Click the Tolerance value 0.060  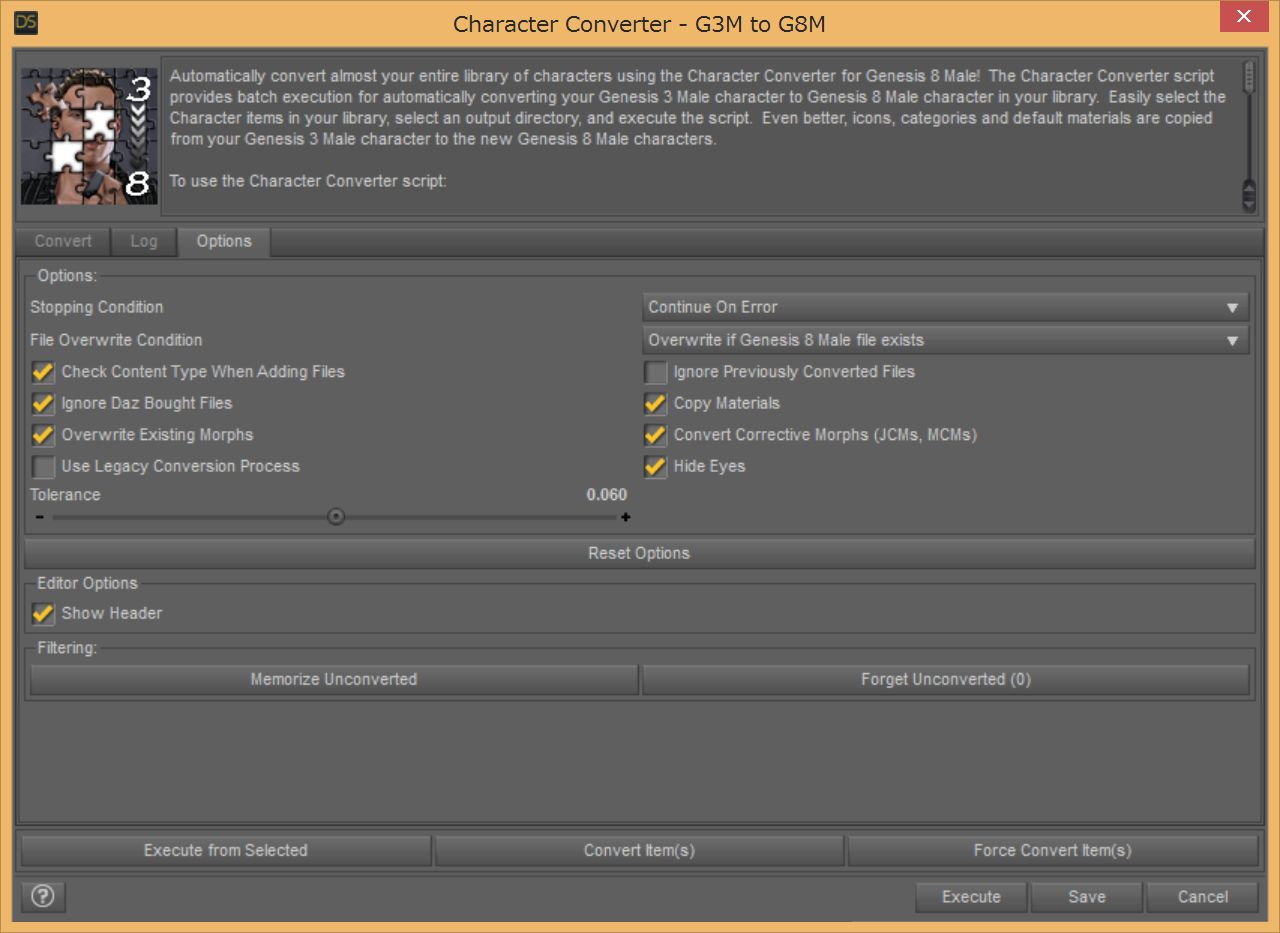tap(607, 495)
